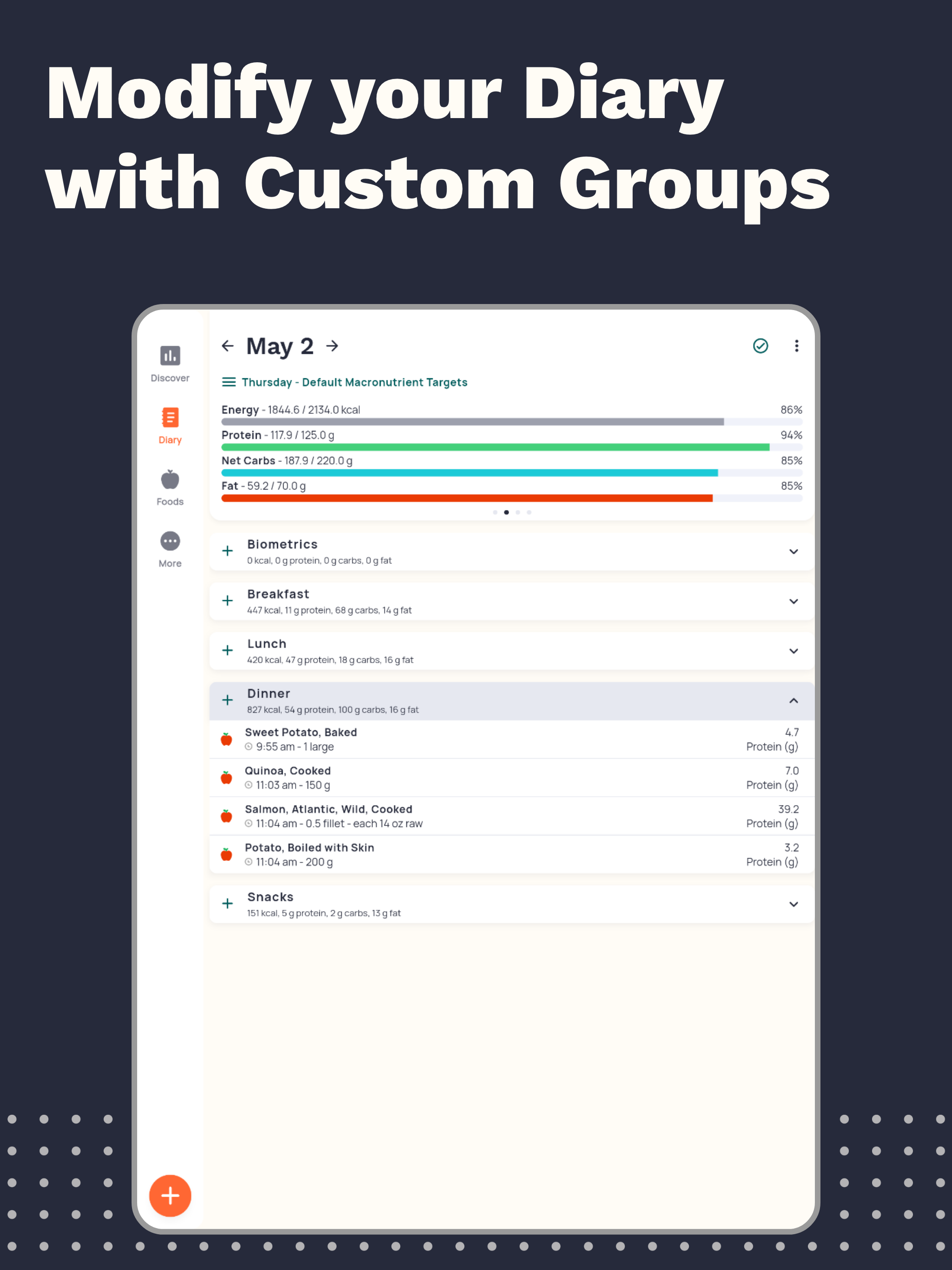
Task: Go to next day with forward arrow
Action: 332,346
